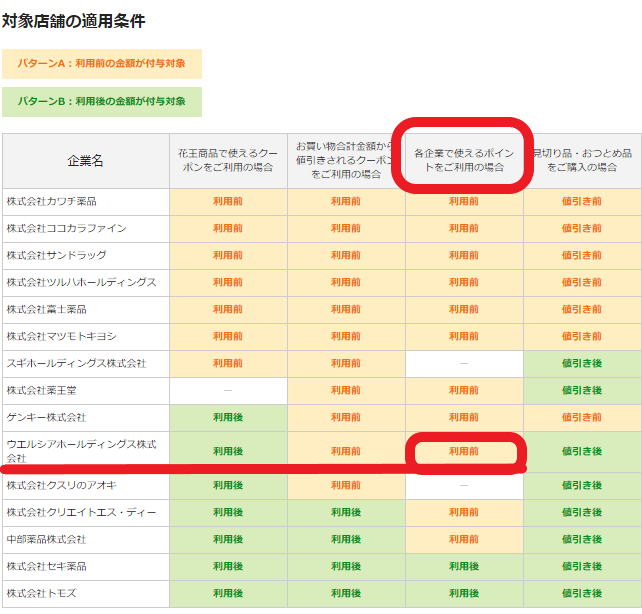Viewport: 642px width, 614px height.
Task: Click サンドラッグ row's 花王クーポン 利用前 cell
Action: click(x=228, y=255)
